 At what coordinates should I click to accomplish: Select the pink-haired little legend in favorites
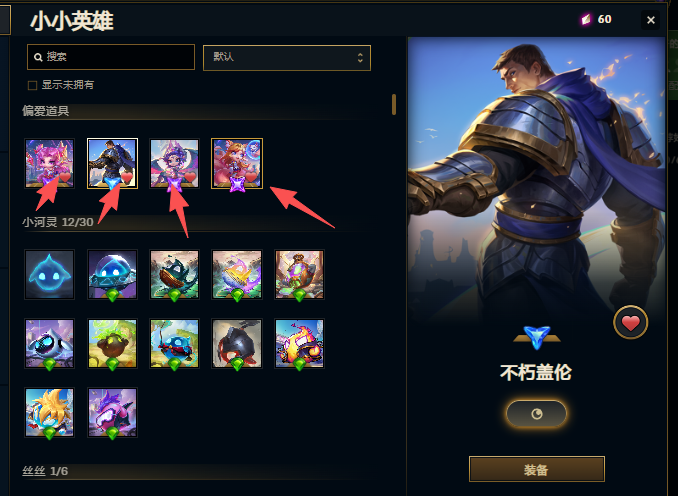coord(49,163)
